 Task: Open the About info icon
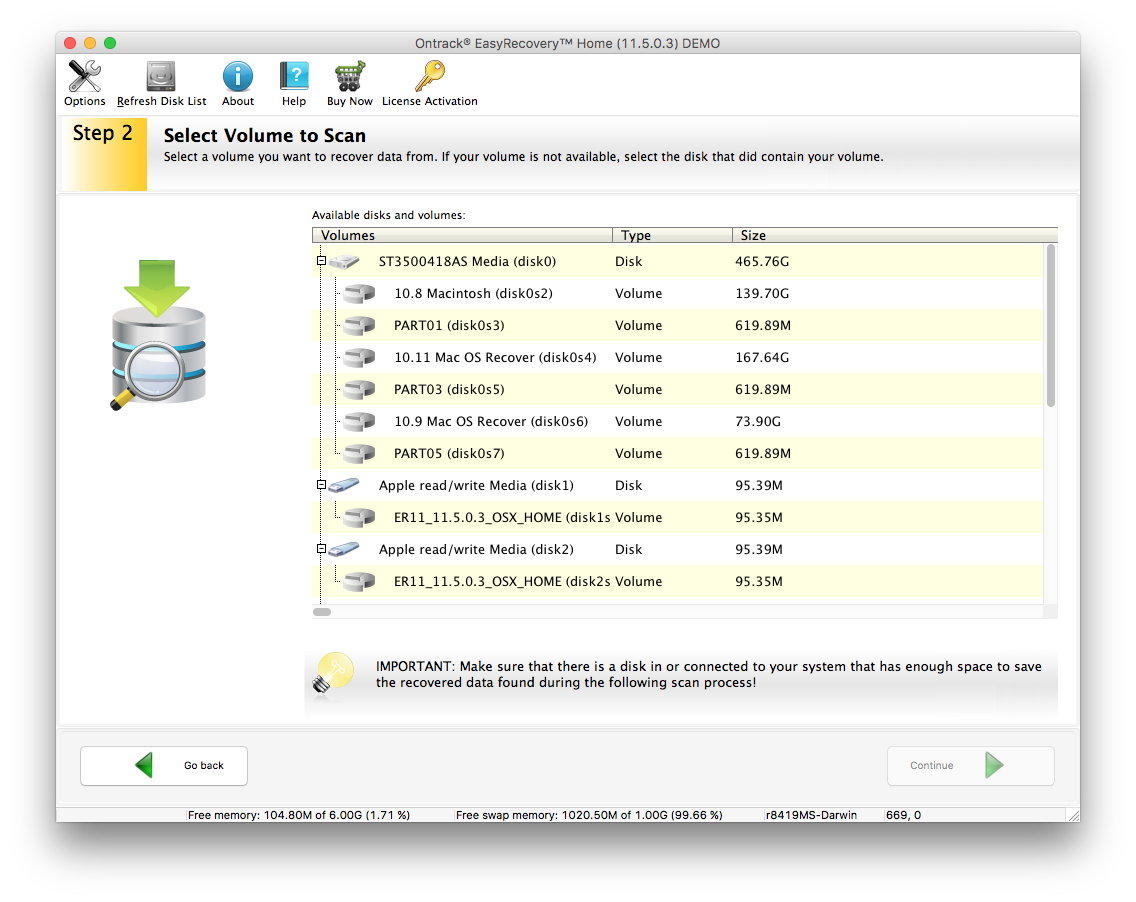(238, 76)
